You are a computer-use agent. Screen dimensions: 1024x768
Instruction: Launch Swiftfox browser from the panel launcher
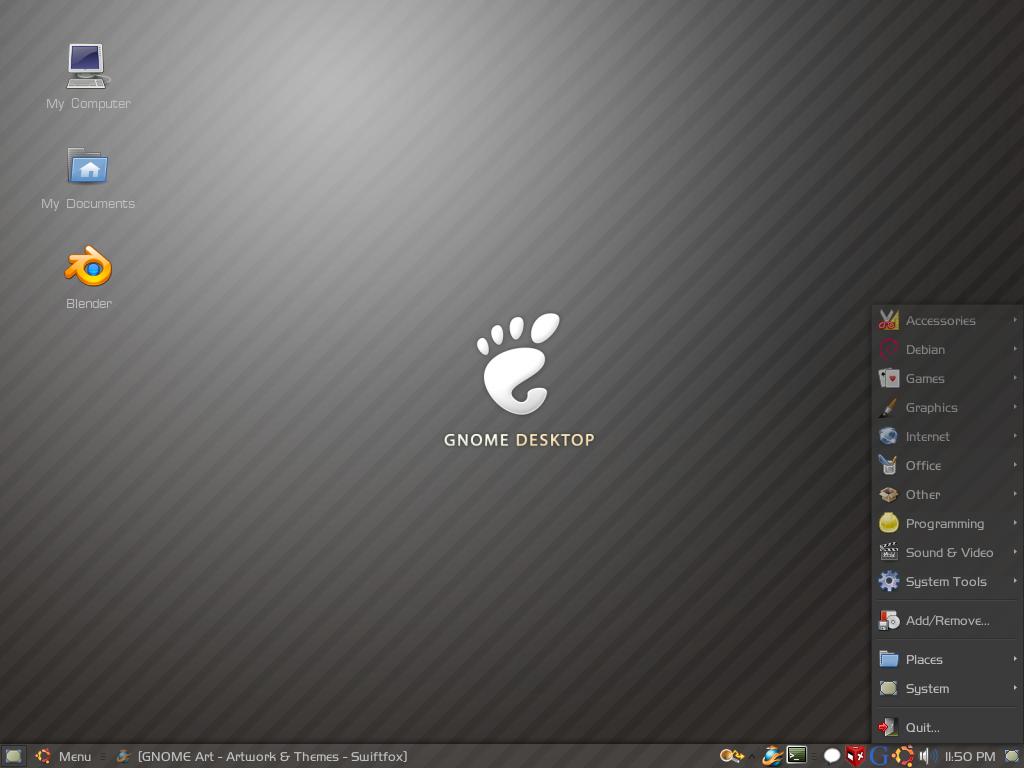(771, 756)
